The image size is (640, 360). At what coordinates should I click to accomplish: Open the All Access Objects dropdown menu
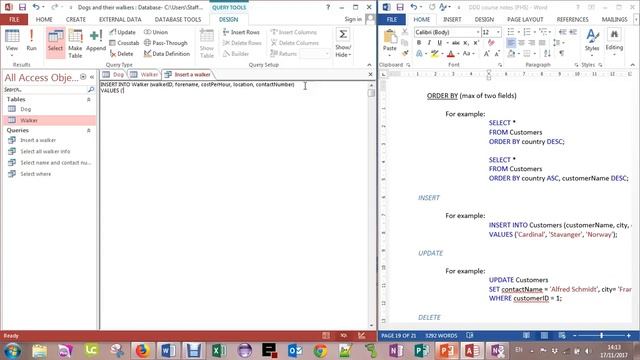(x=83, y=77)
